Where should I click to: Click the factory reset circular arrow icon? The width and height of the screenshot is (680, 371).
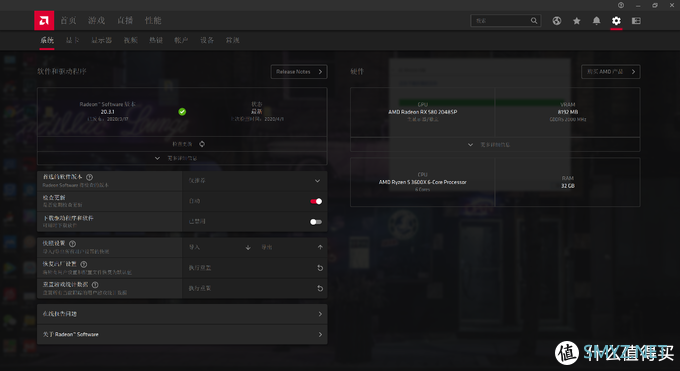[320, 268]
